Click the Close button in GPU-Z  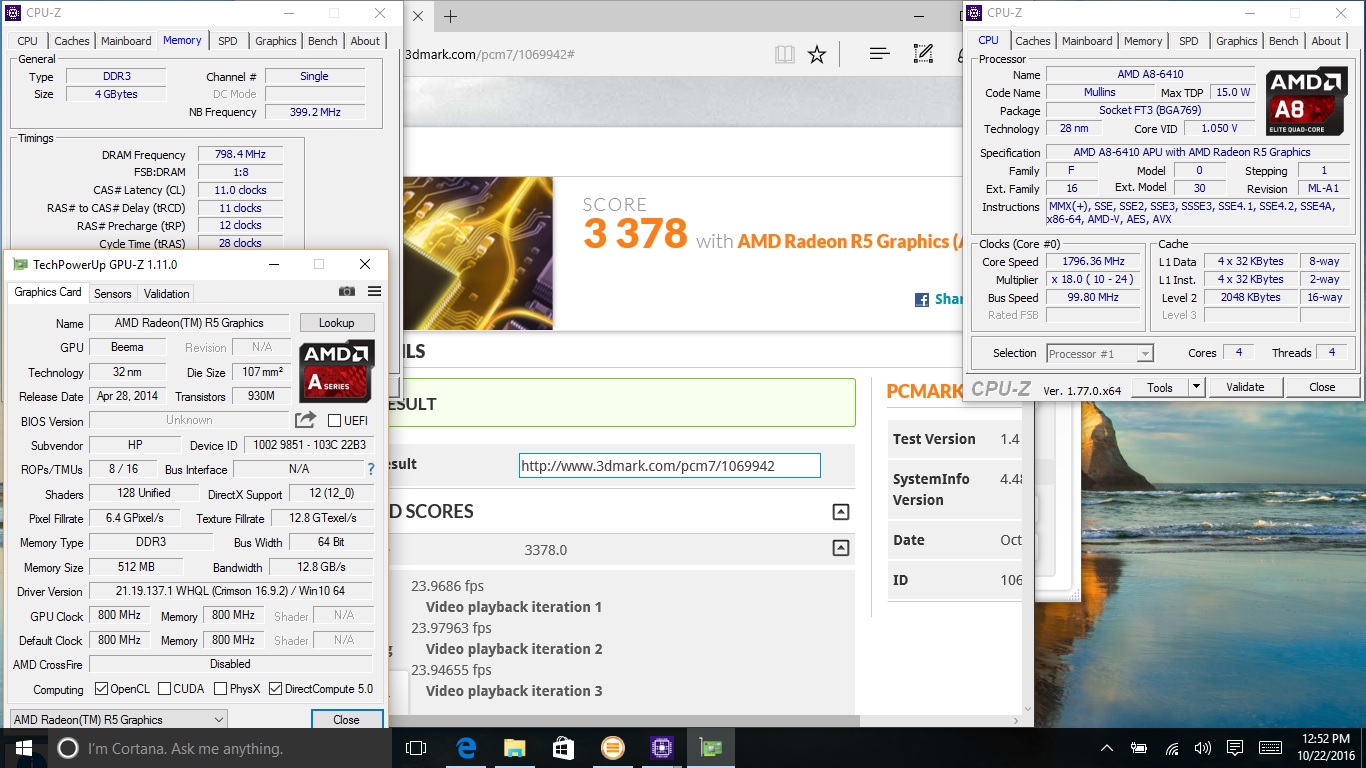point(346,719)
